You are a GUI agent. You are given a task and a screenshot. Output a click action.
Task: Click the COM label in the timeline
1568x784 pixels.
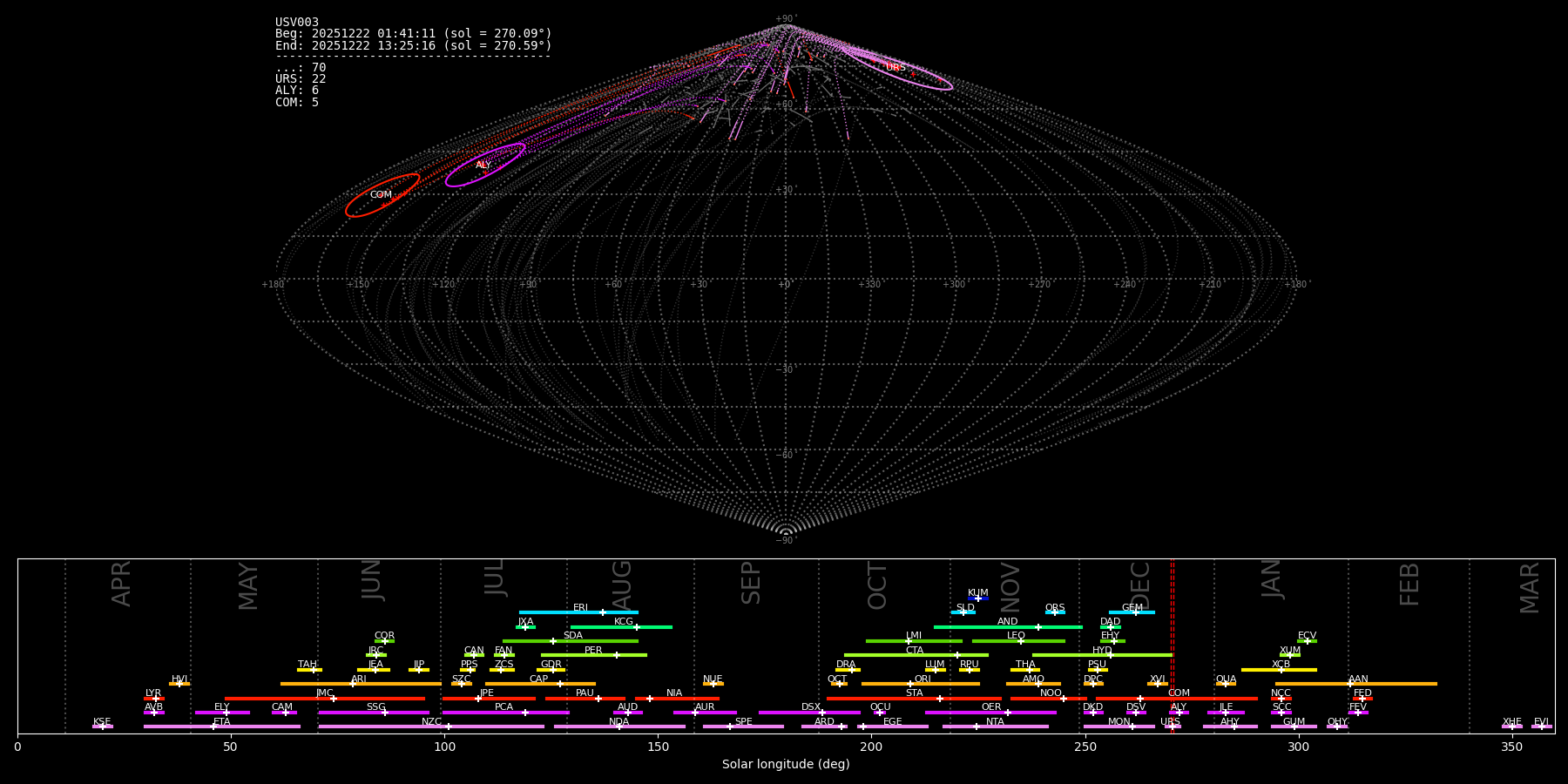(1179, 693)
